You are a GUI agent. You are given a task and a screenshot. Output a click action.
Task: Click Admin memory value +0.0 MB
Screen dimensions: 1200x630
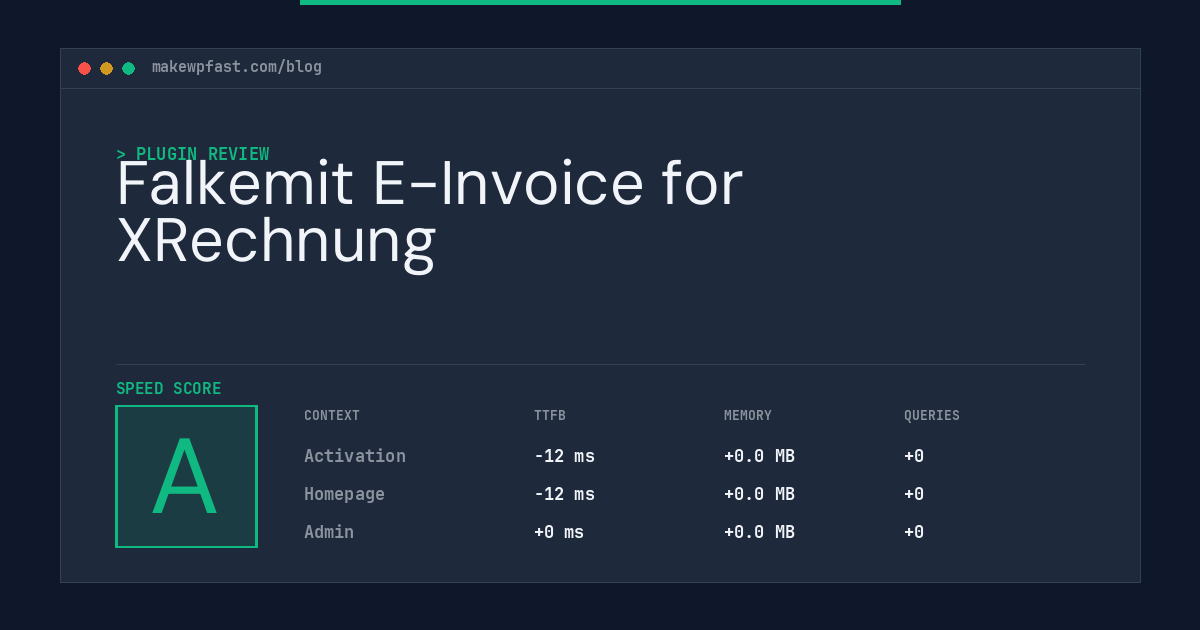pos(759,532)
